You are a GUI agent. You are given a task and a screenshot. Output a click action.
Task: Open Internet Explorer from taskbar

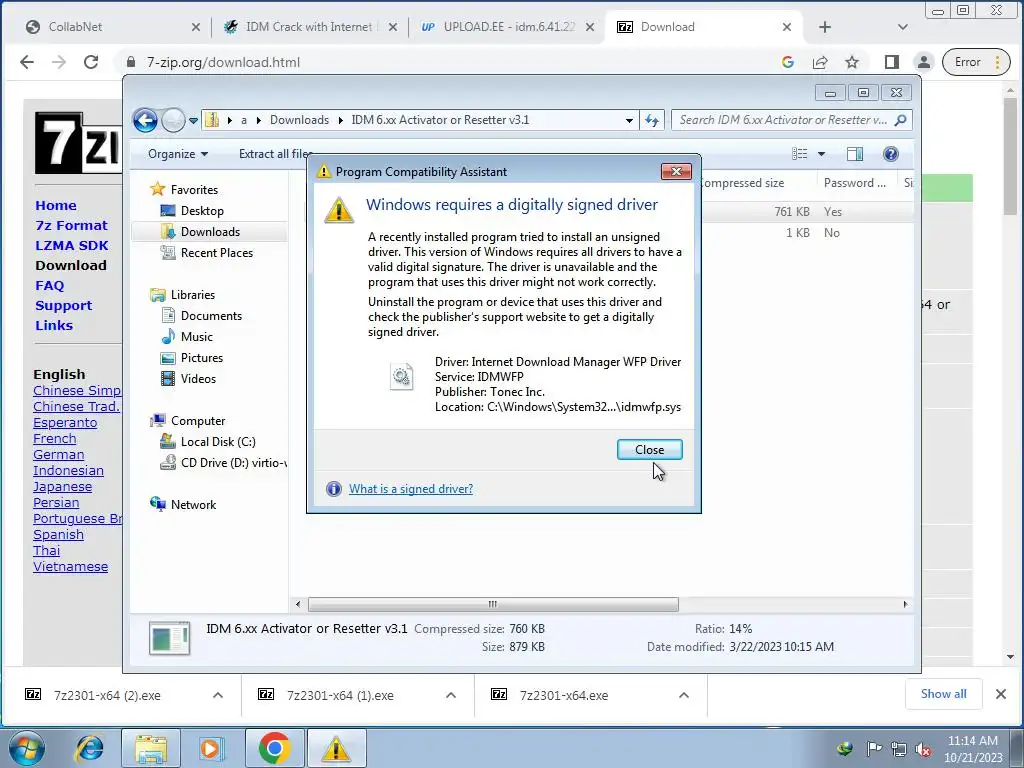point(89,748)
